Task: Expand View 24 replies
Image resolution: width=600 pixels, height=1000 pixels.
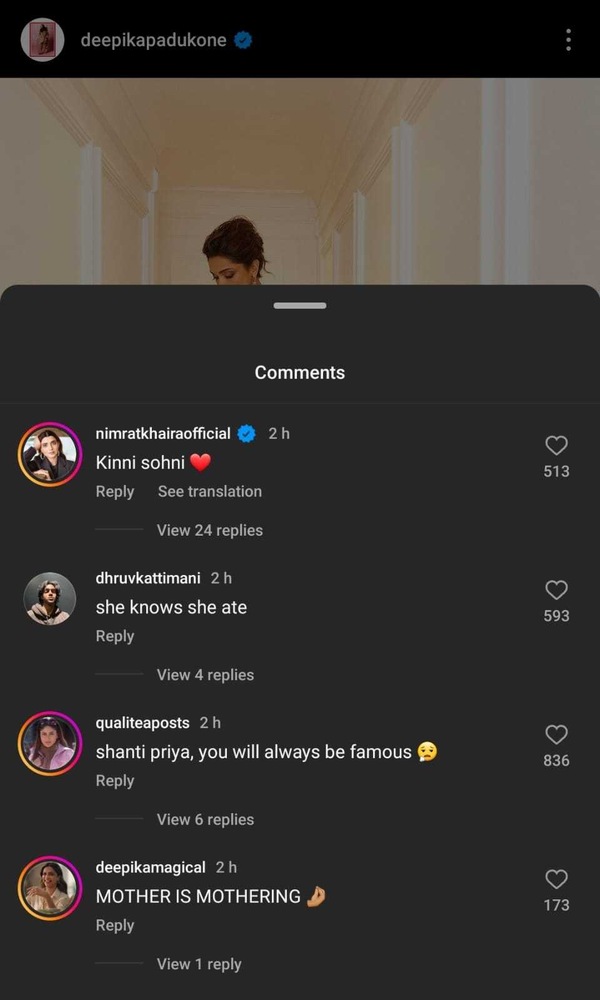Action: pyautogui.click(x=209, y=530)
